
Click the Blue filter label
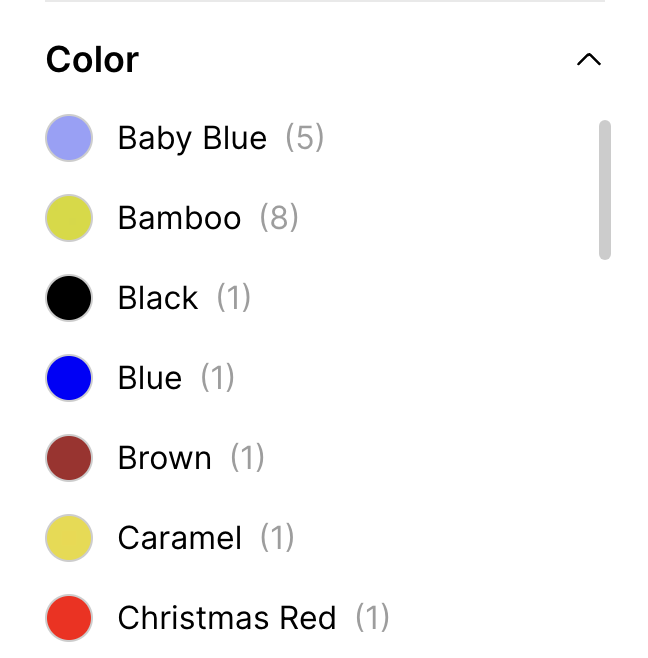(150, 378)
